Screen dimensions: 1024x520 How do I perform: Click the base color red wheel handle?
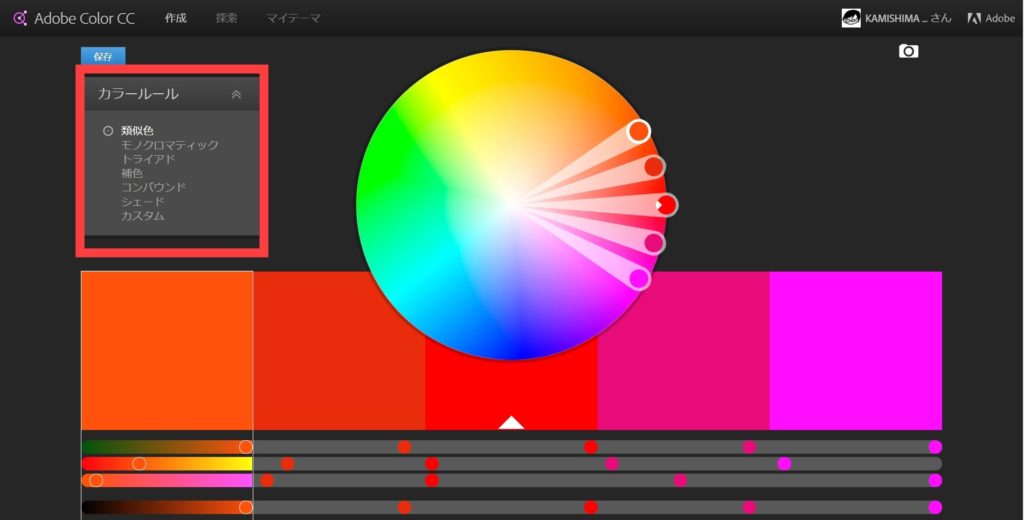click(667, 205)
